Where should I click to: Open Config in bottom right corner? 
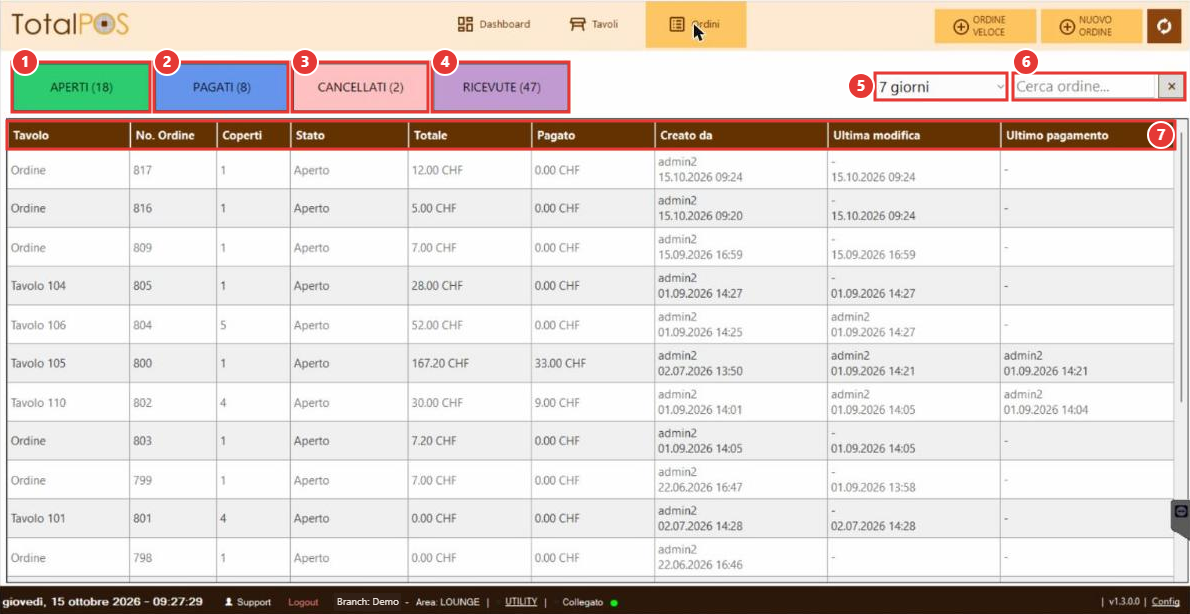click(x=1166, y=601)
